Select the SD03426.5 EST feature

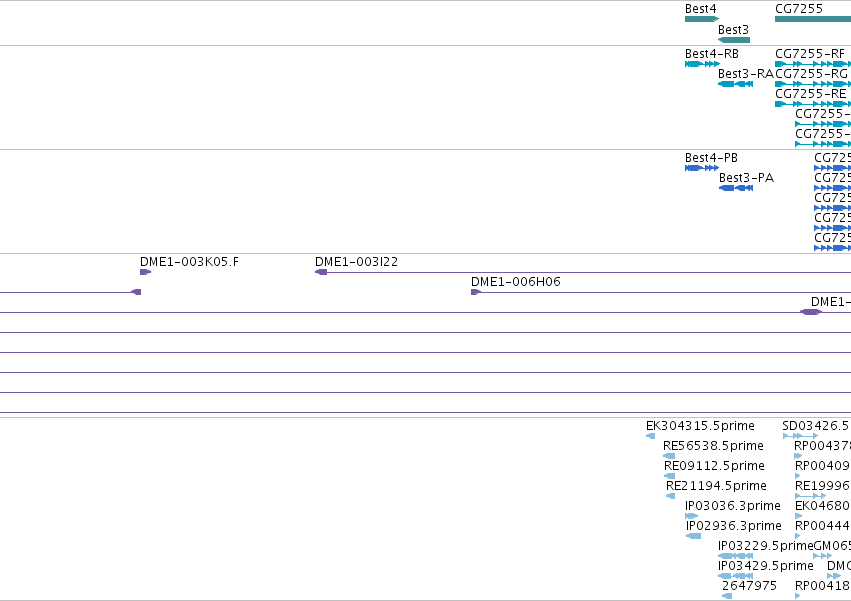click(x=800, y=436)
